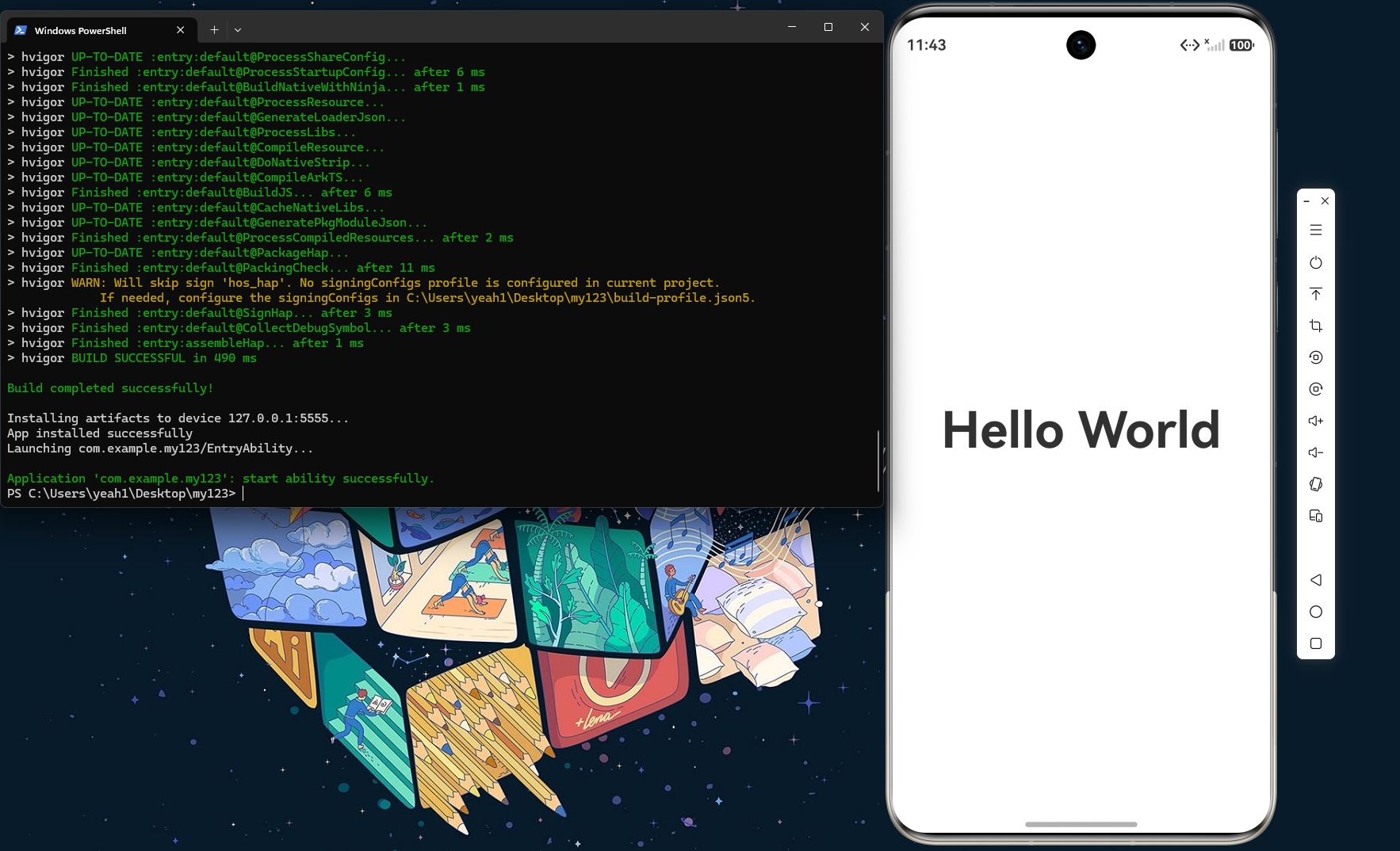
Task: Click the always-on-top arrow icon
Action: [1316, 294]
